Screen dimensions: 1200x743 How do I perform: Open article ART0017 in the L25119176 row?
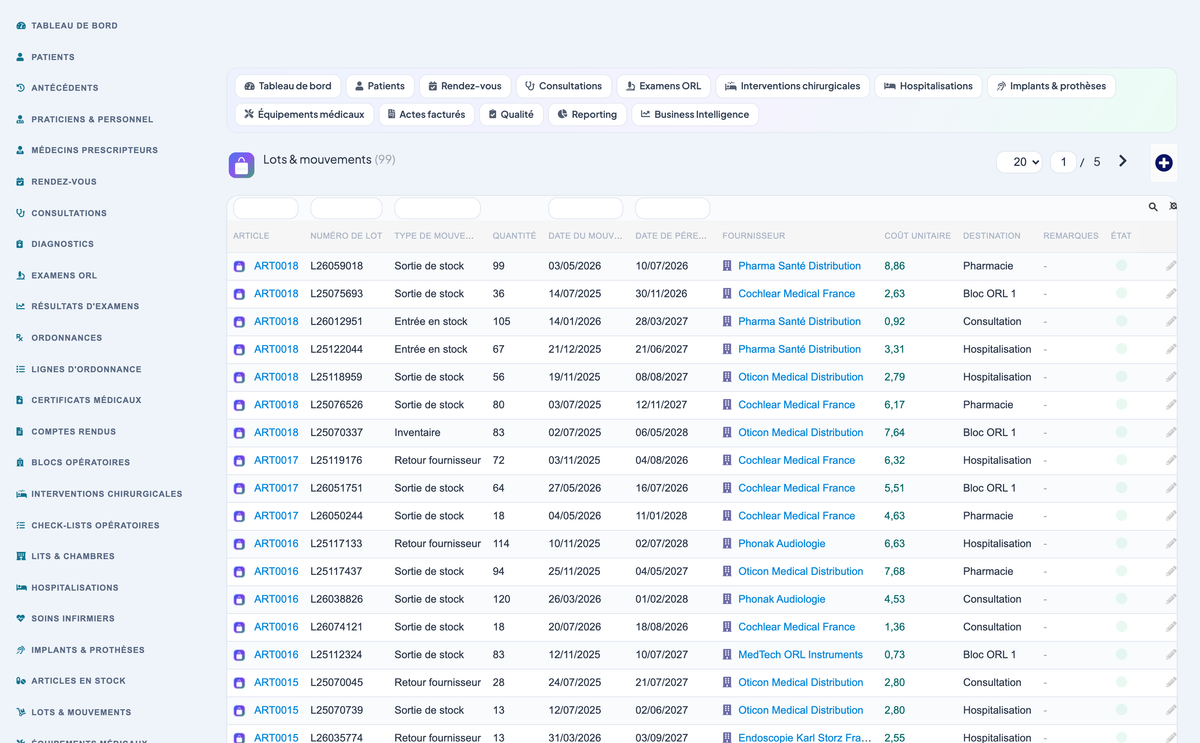pyautogui.click(x=276, y=461)
